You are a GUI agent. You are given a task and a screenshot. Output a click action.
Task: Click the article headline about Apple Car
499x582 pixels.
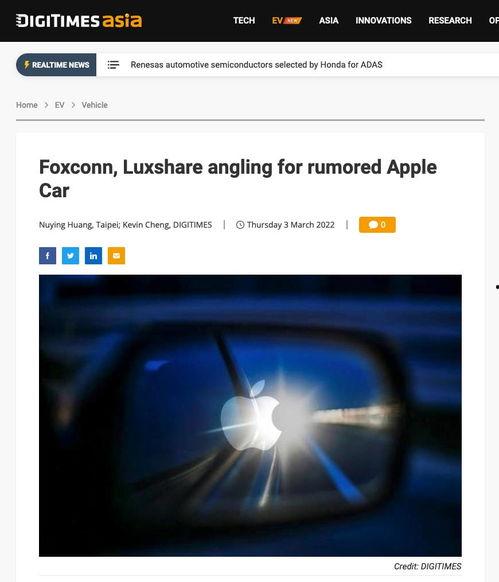tap(238, 179)
